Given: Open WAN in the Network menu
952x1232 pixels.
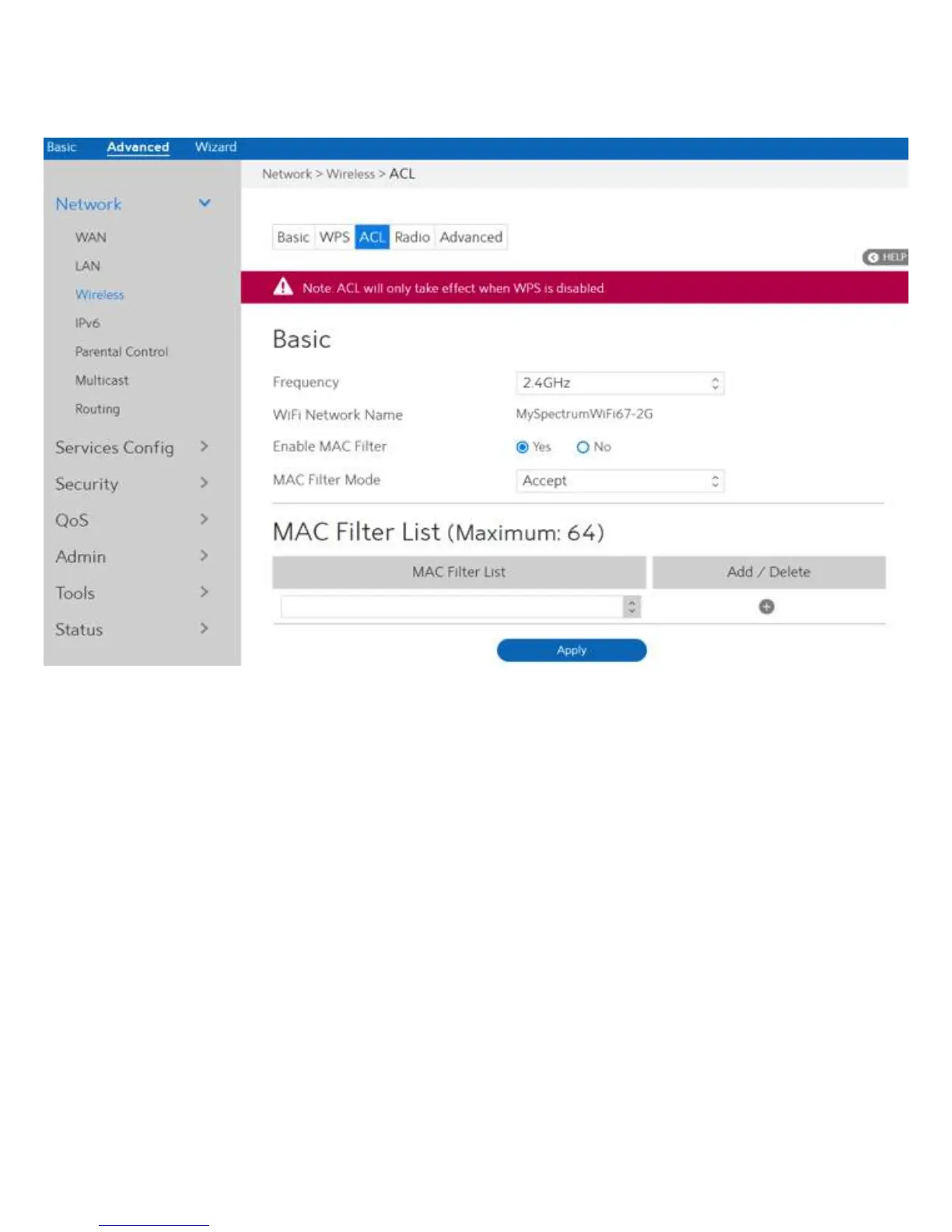Looking at the screenshot, I should pyautogui.click(x=91, y=237).
